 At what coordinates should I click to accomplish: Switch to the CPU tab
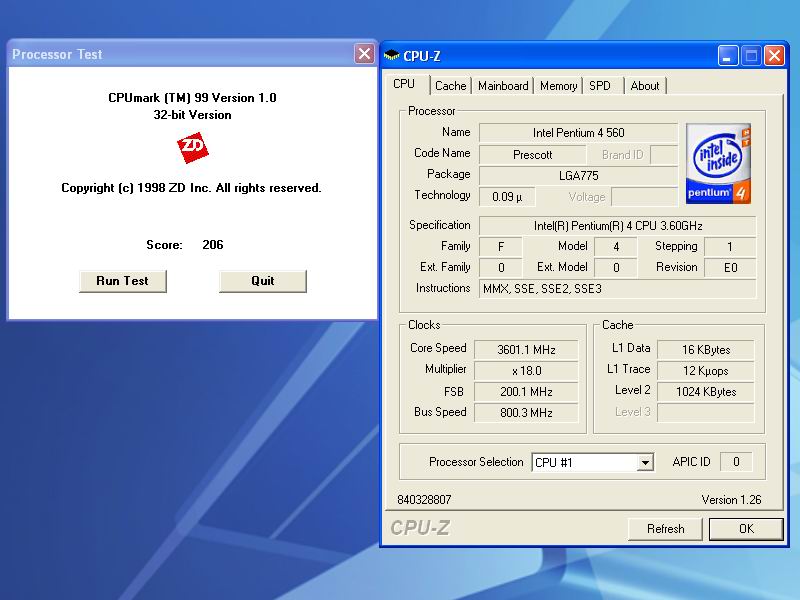pos(405,84)
